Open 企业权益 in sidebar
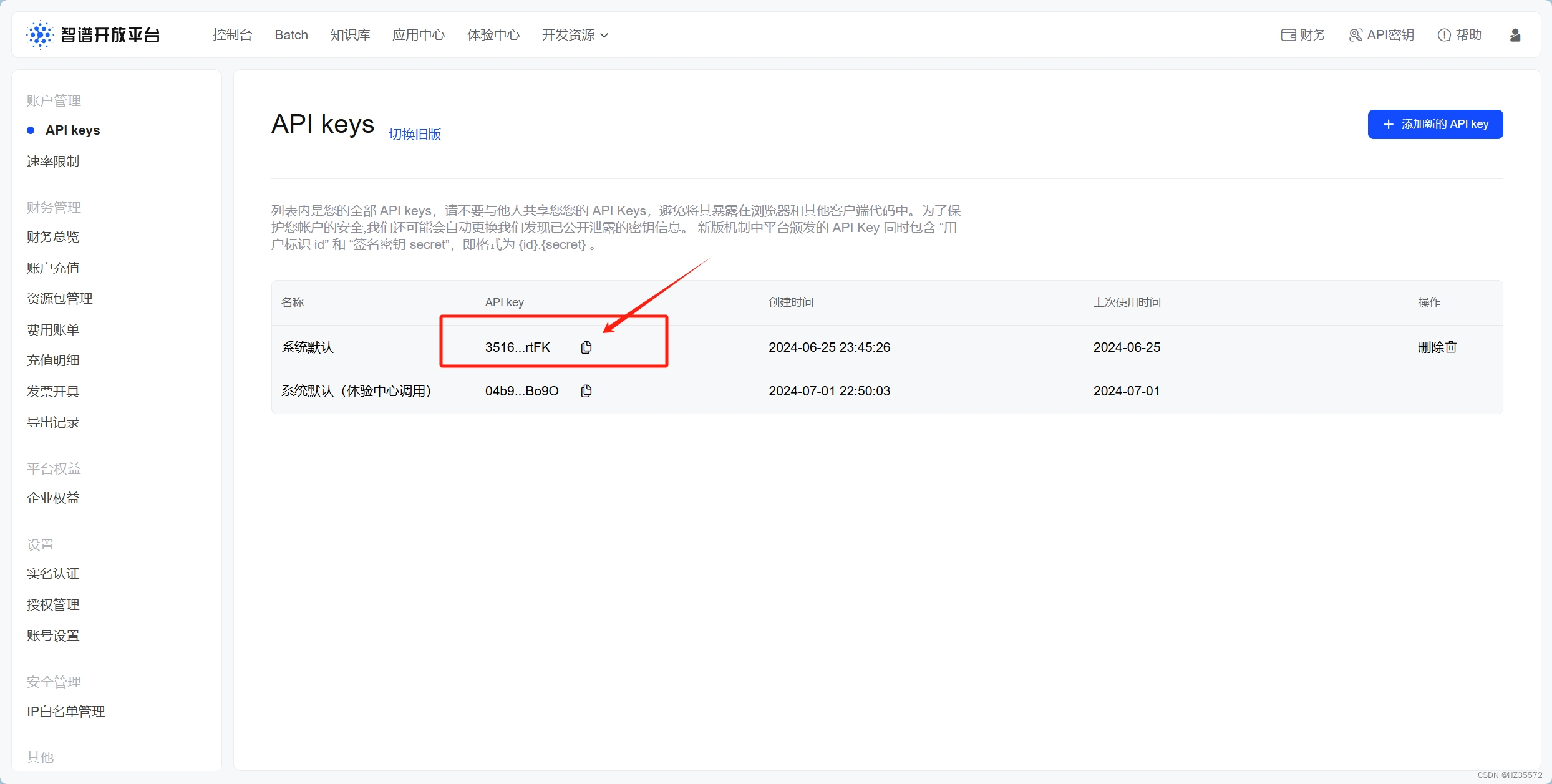 tap(53, 498)
